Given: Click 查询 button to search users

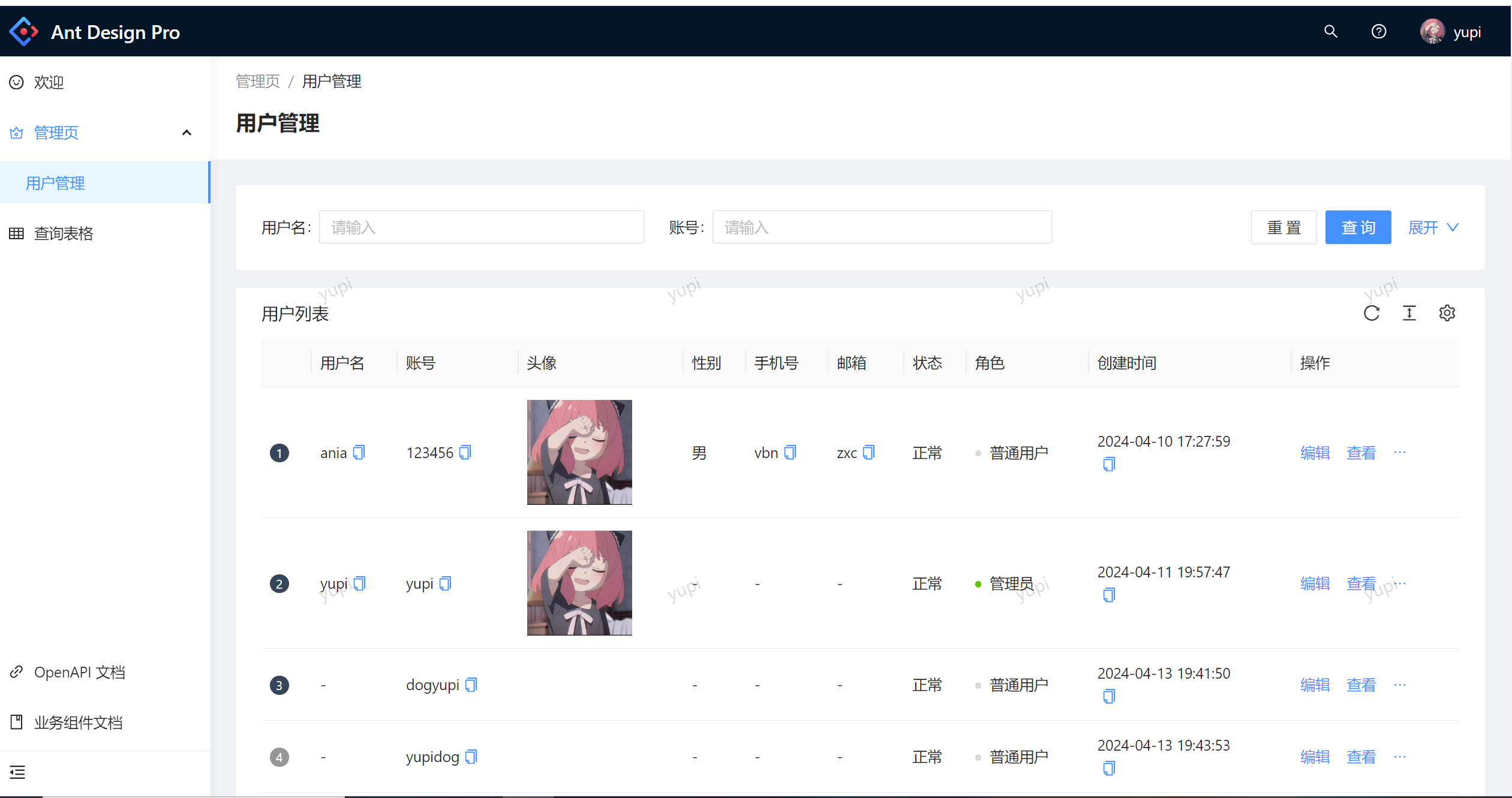Looking at the screenshot, I should click(1358, 227).
